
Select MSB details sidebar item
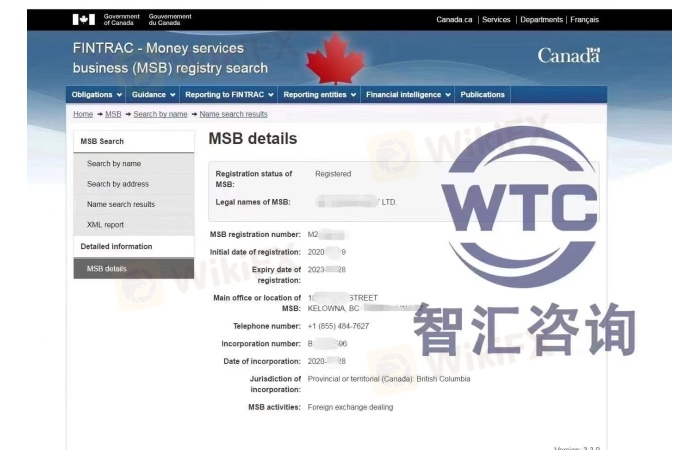pyautogui.click(x=106, y=268)
